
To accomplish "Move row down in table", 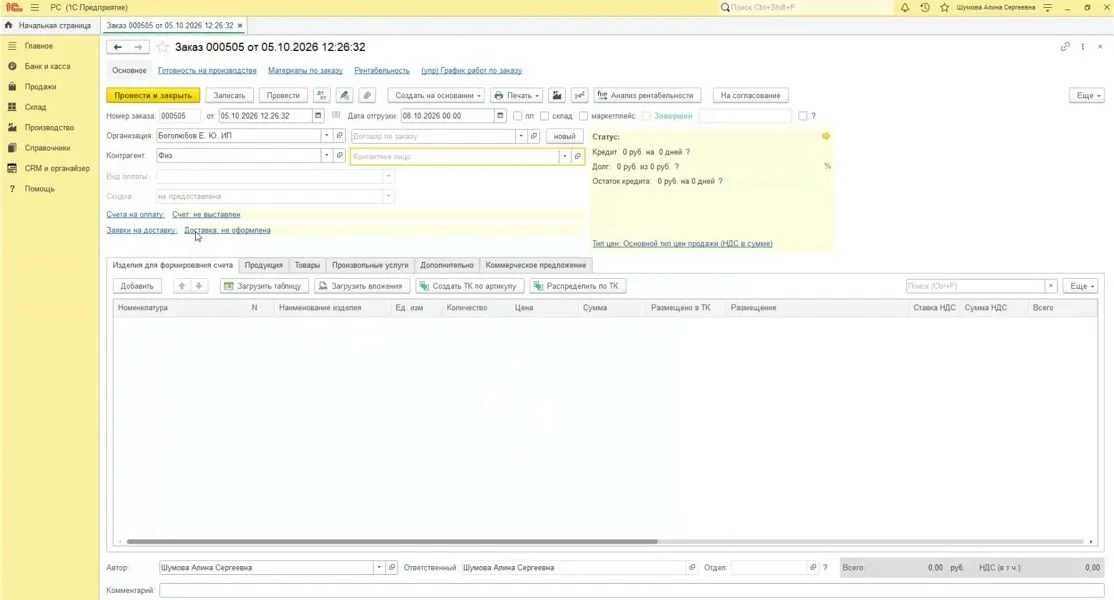I will click(x=199, y=286).
